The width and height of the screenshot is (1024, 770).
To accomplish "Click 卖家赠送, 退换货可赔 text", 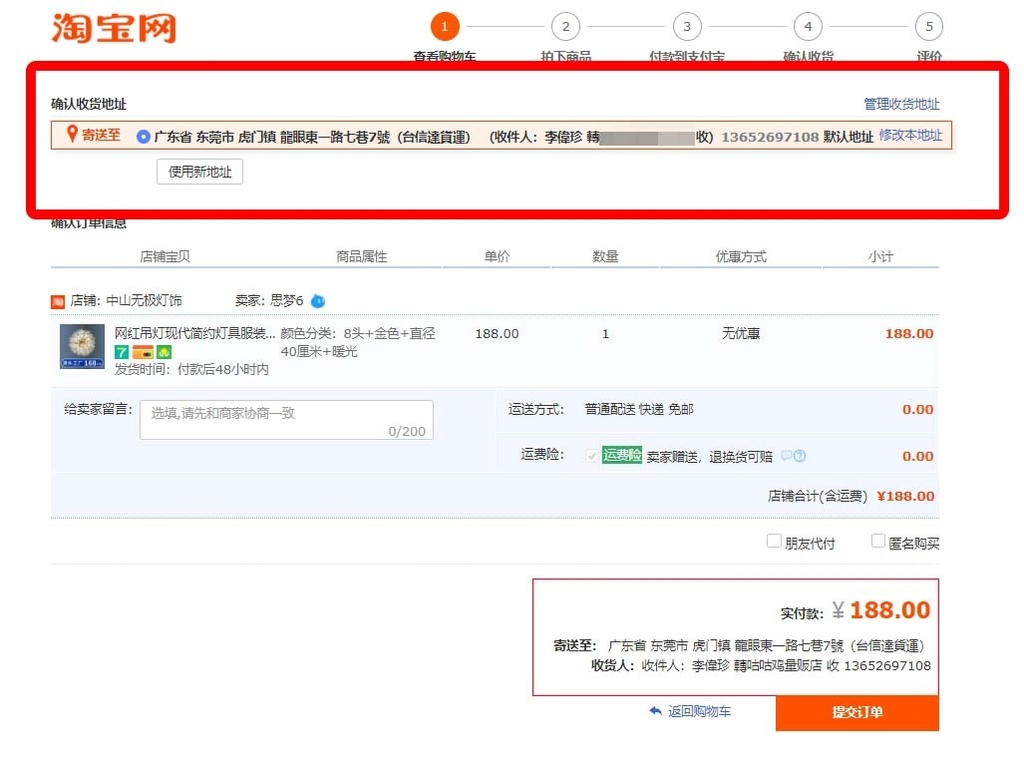I will coord(709,457).
